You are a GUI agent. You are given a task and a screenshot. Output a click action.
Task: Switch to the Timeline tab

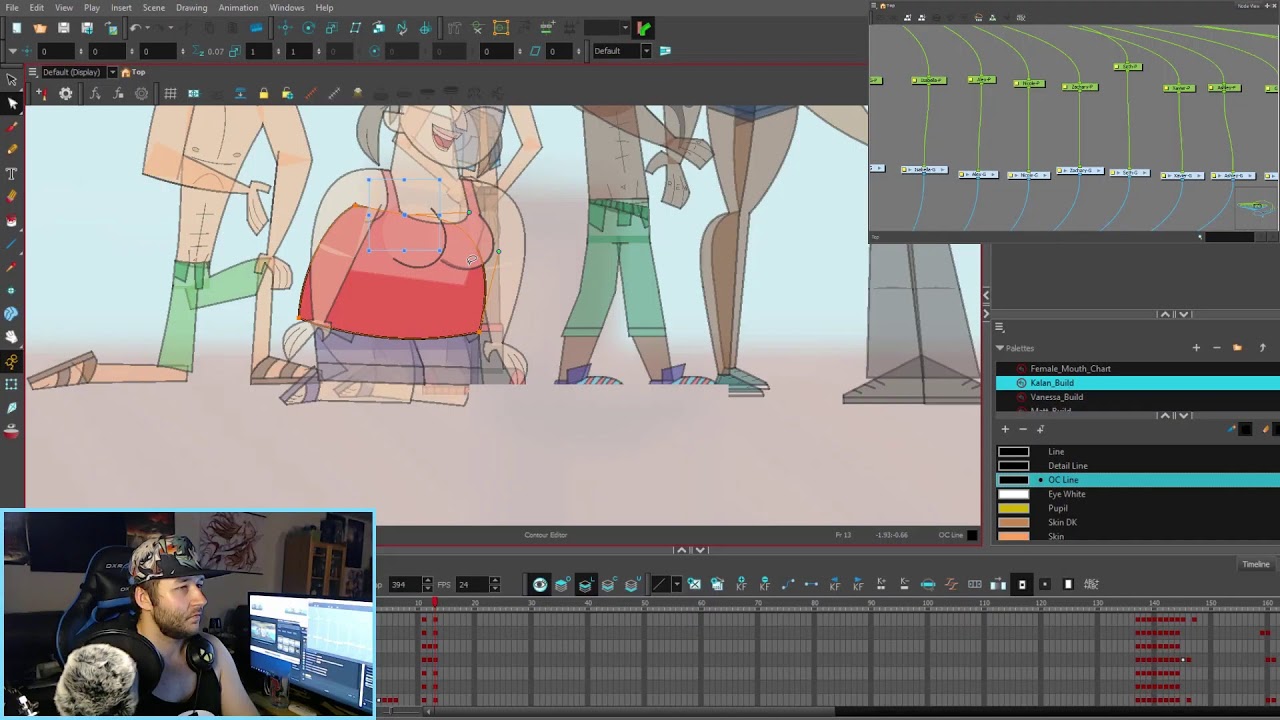coord(1256,565)
